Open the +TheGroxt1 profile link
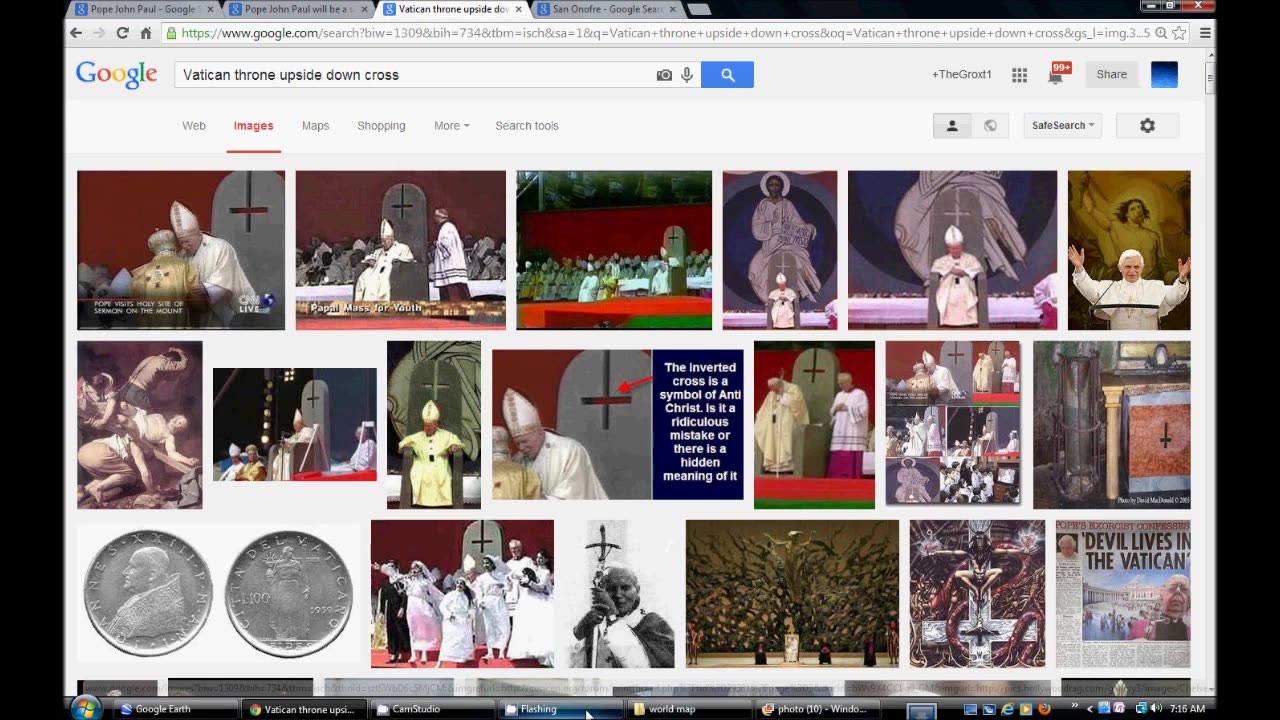 tap(961, 75)
